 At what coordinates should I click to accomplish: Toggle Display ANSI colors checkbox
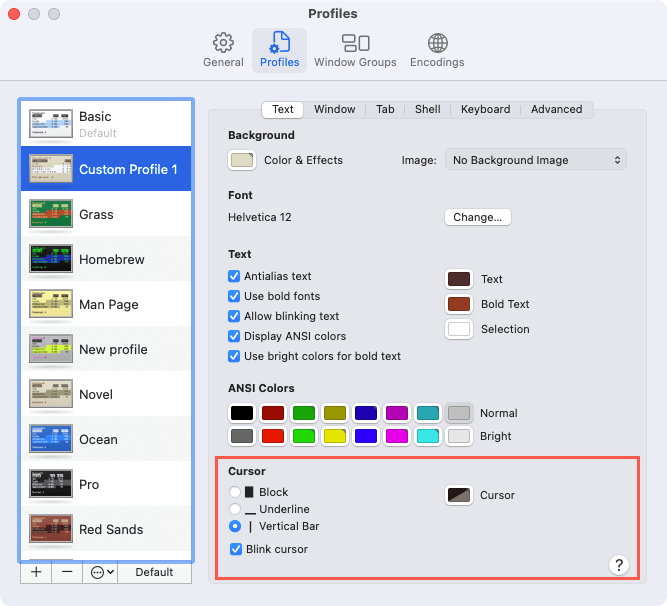tap(234, 336)
